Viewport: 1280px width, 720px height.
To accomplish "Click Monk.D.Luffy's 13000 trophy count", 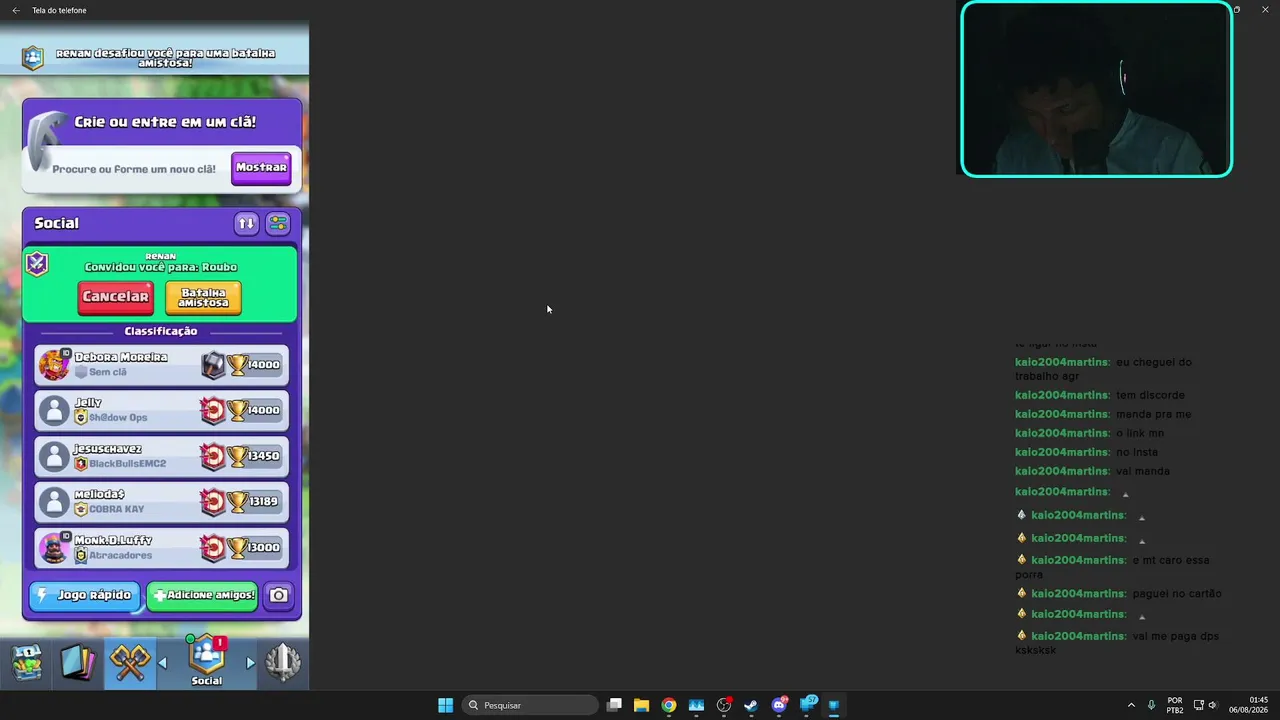I will [x=264, y=548].
